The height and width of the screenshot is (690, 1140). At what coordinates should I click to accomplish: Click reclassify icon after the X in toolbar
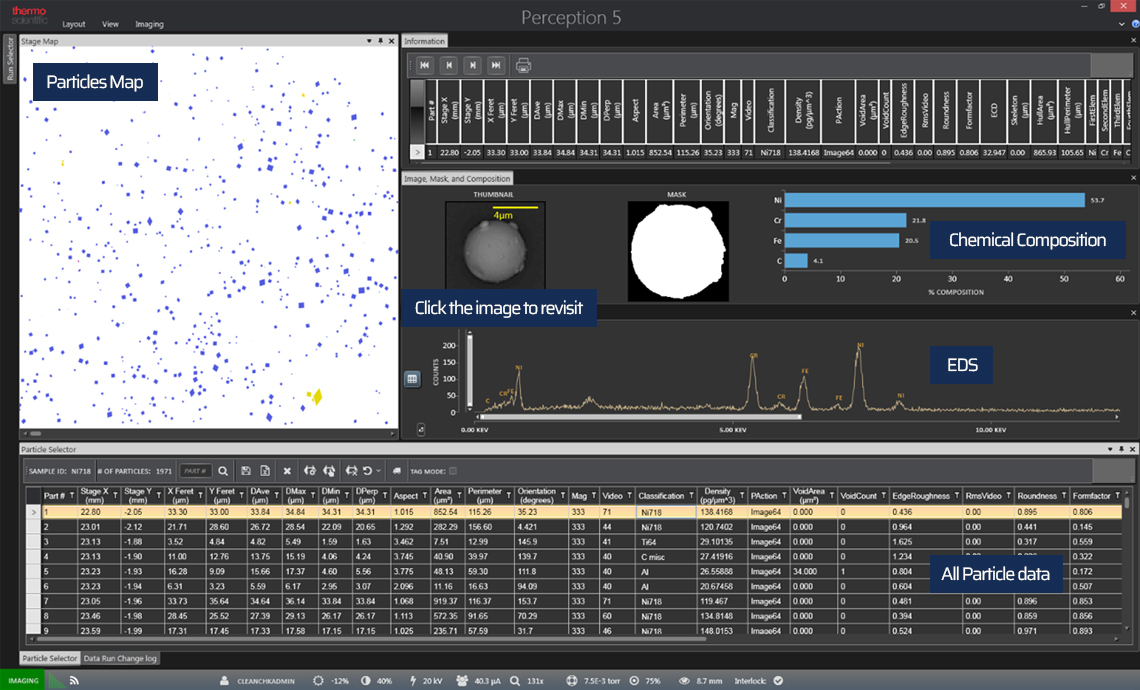(310, 471)
